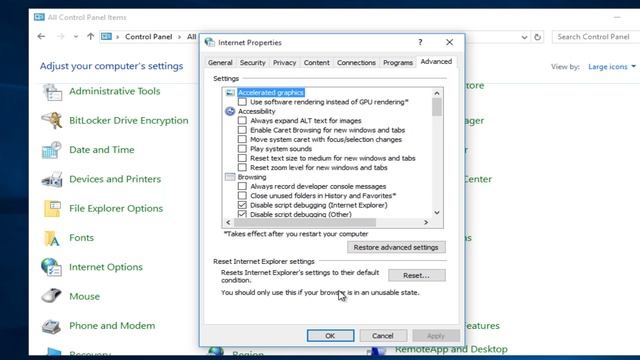
Task: Open Administrative Tools icon
Action: coord(53,92)
